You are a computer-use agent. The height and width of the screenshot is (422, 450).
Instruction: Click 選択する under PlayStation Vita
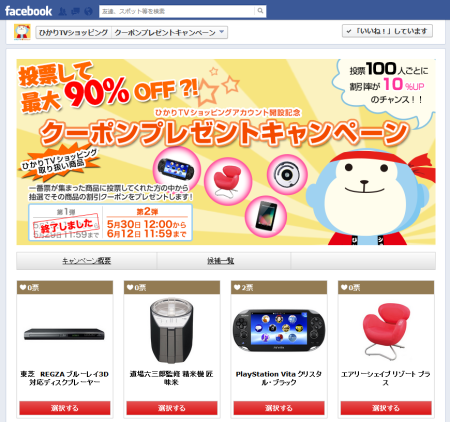[279, 408]
